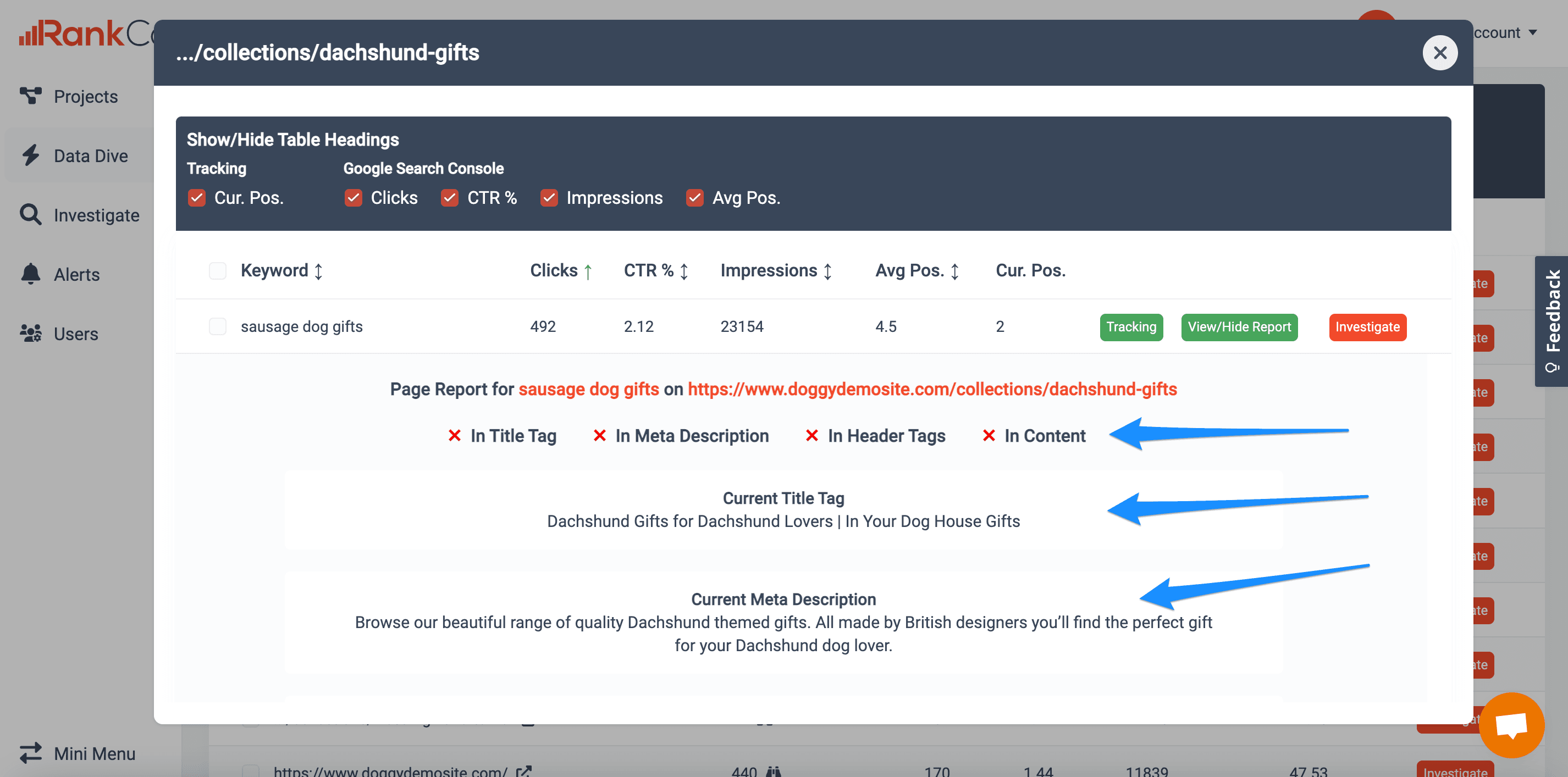Sort by CTR % column arrows
This screenshot has height=777, width=1568.
(x=683, y=271)
